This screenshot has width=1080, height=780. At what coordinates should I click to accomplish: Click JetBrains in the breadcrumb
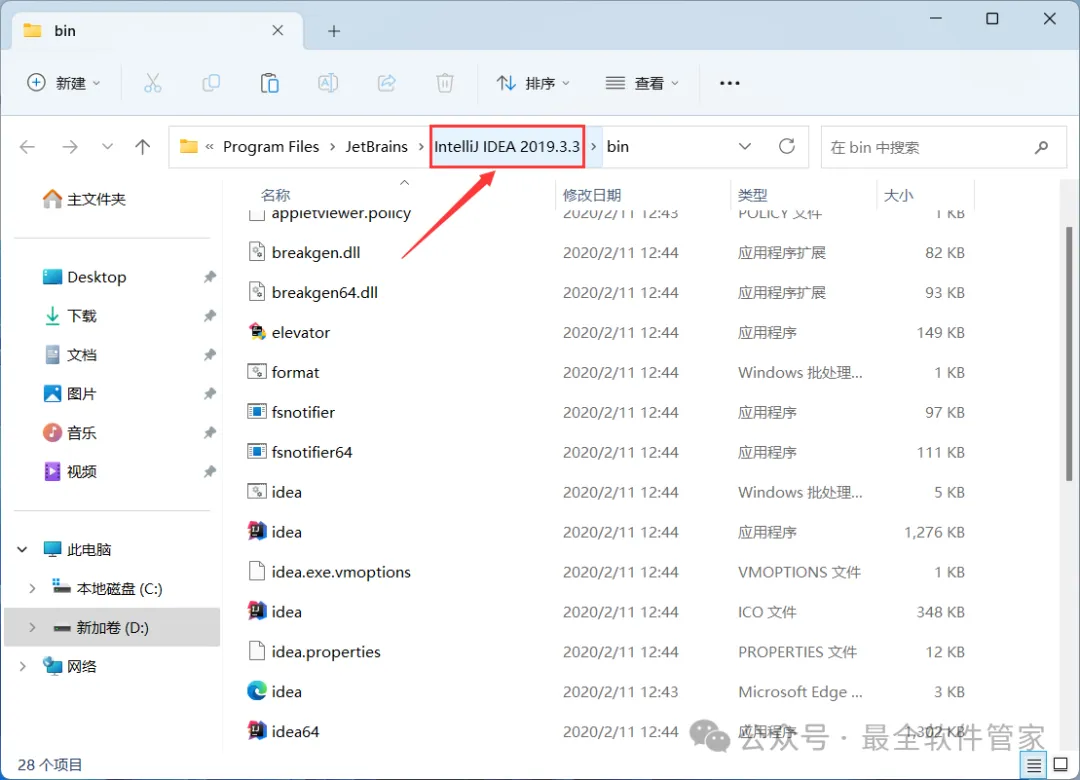(376, 147)
